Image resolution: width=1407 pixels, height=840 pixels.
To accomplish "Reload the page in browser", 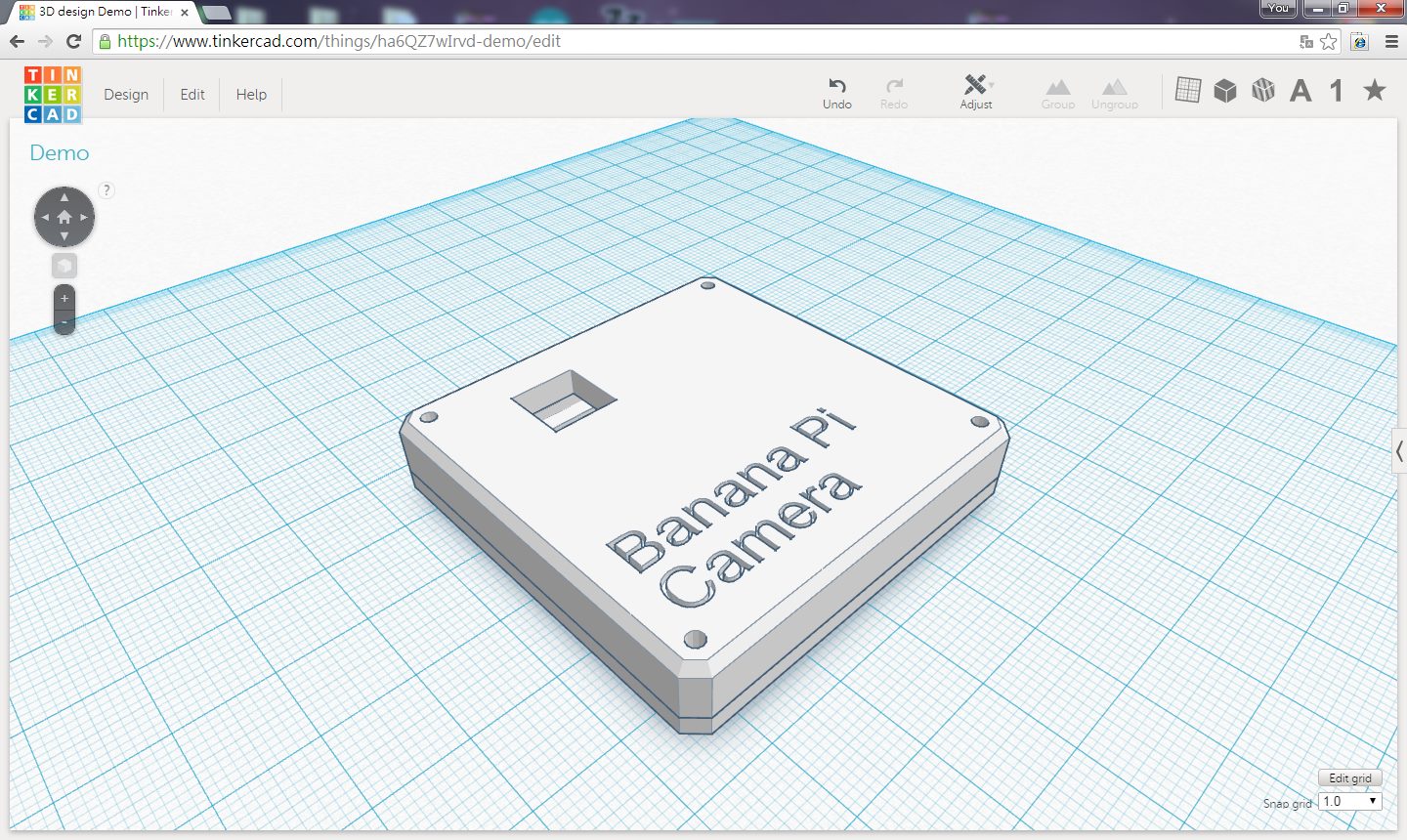I will [73, 41].
